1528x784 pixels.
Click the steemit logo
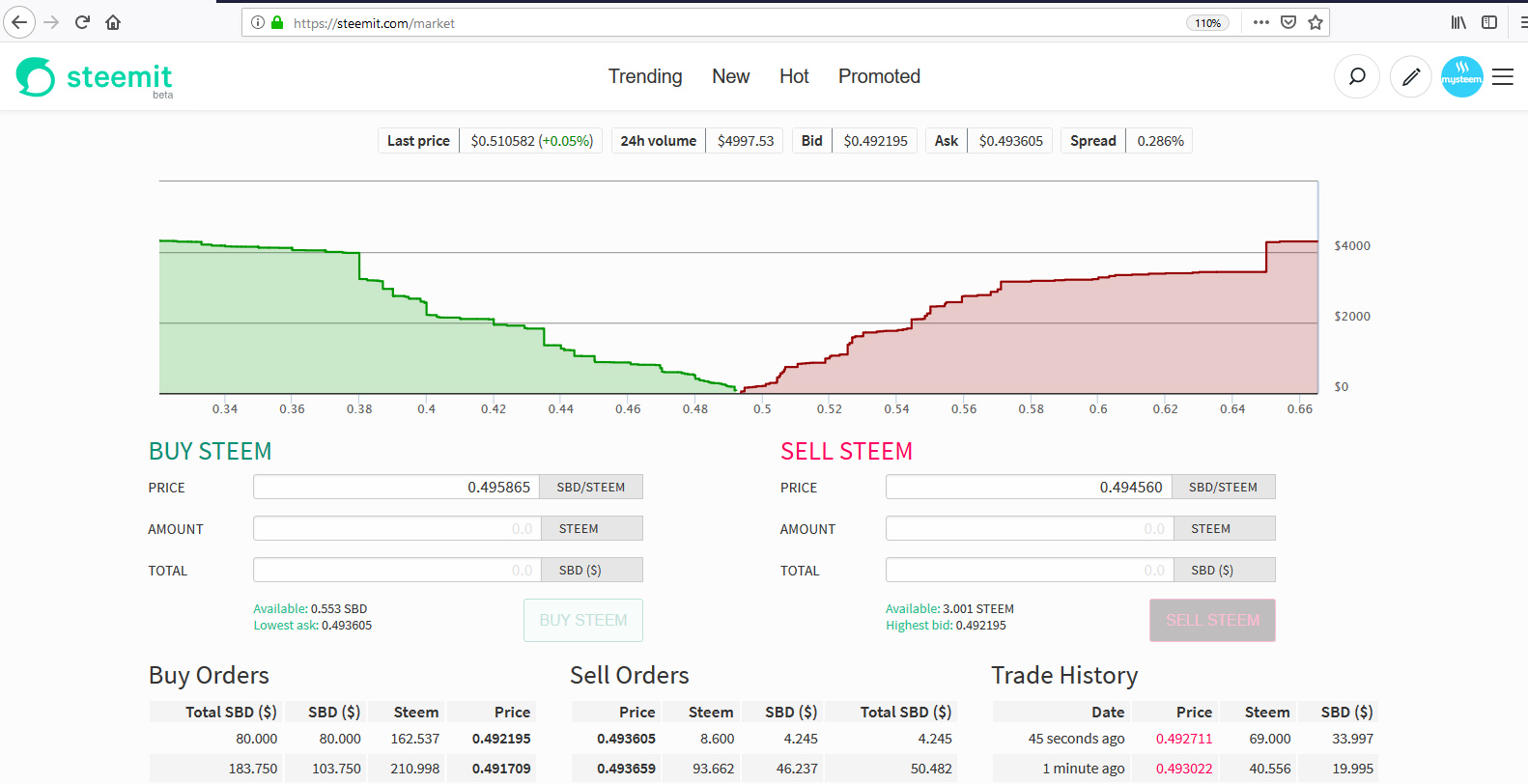click(x=95, y=77)
